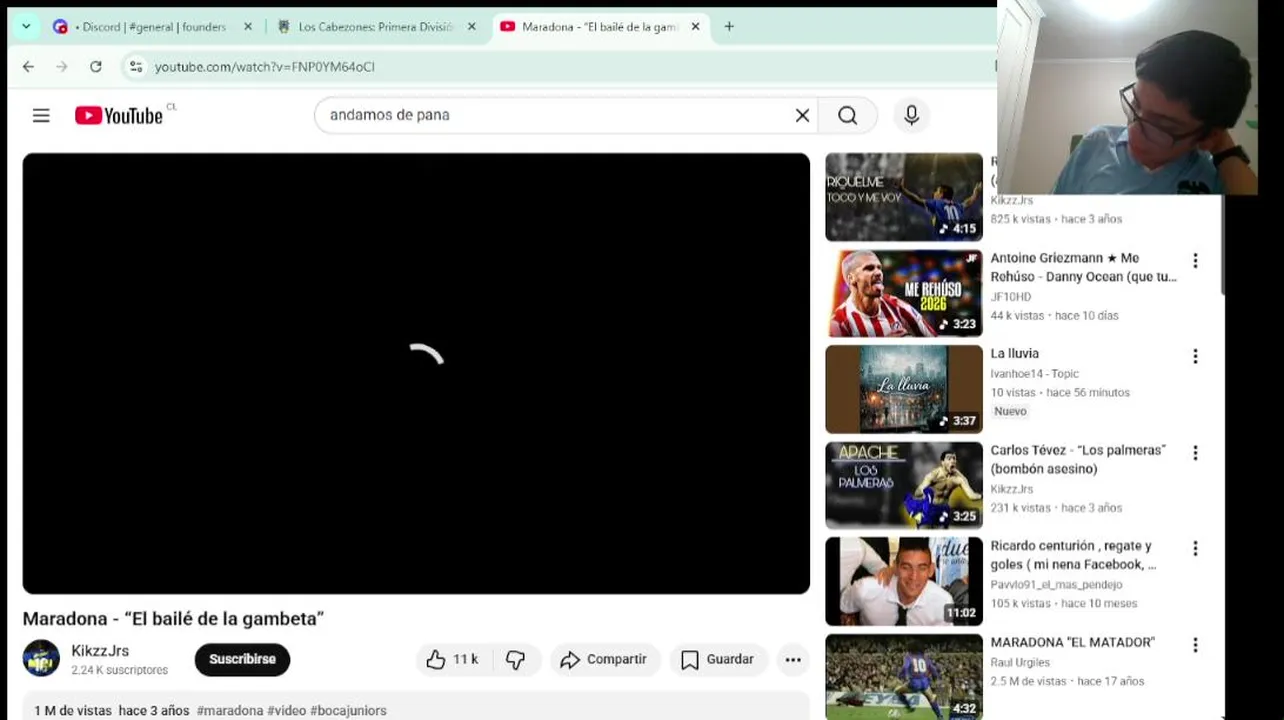
Task: Go forward to the next page
Action: click(x=62, y=67)
